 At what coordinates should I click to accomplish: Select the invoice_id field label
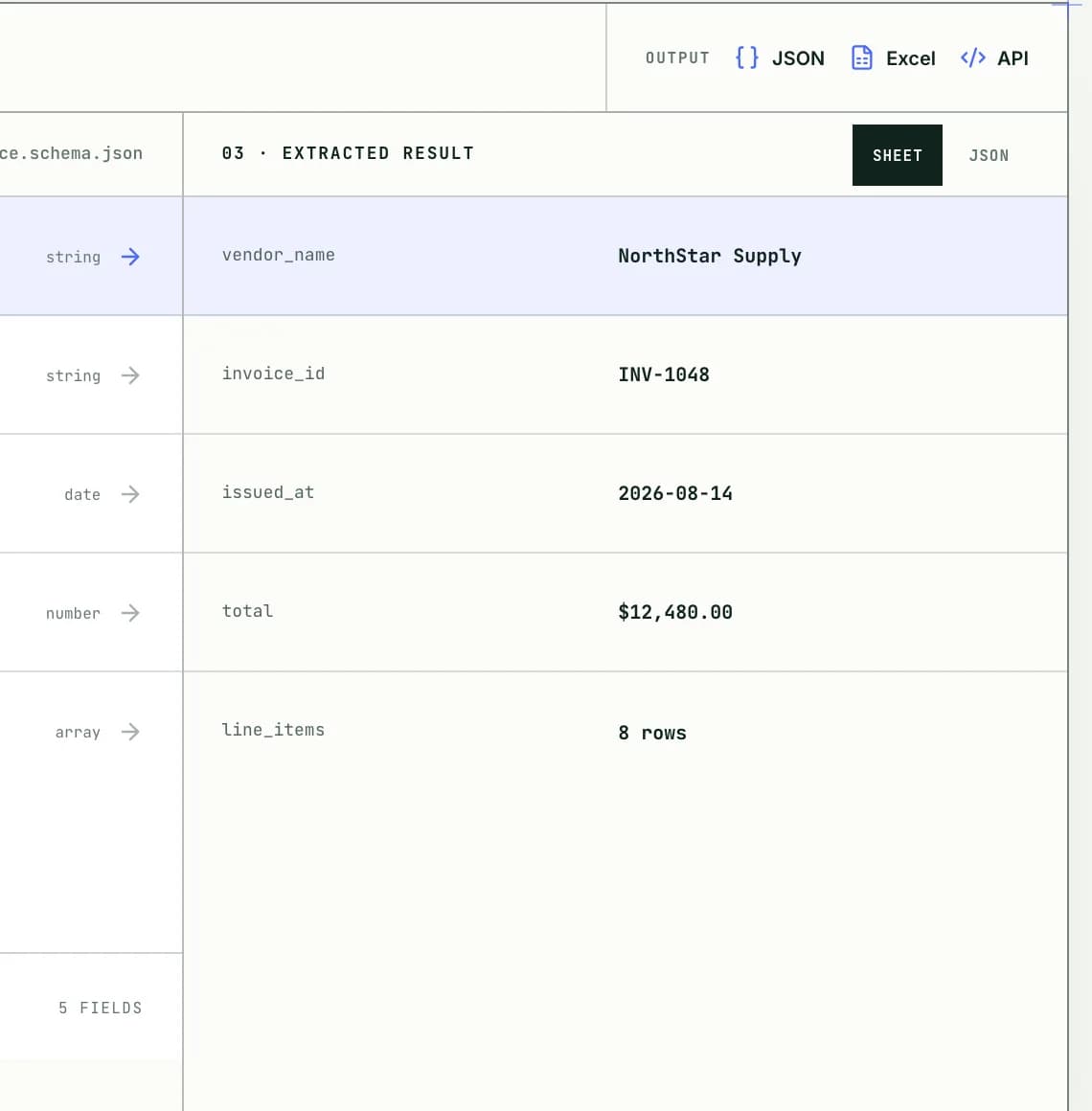[274, 374]
